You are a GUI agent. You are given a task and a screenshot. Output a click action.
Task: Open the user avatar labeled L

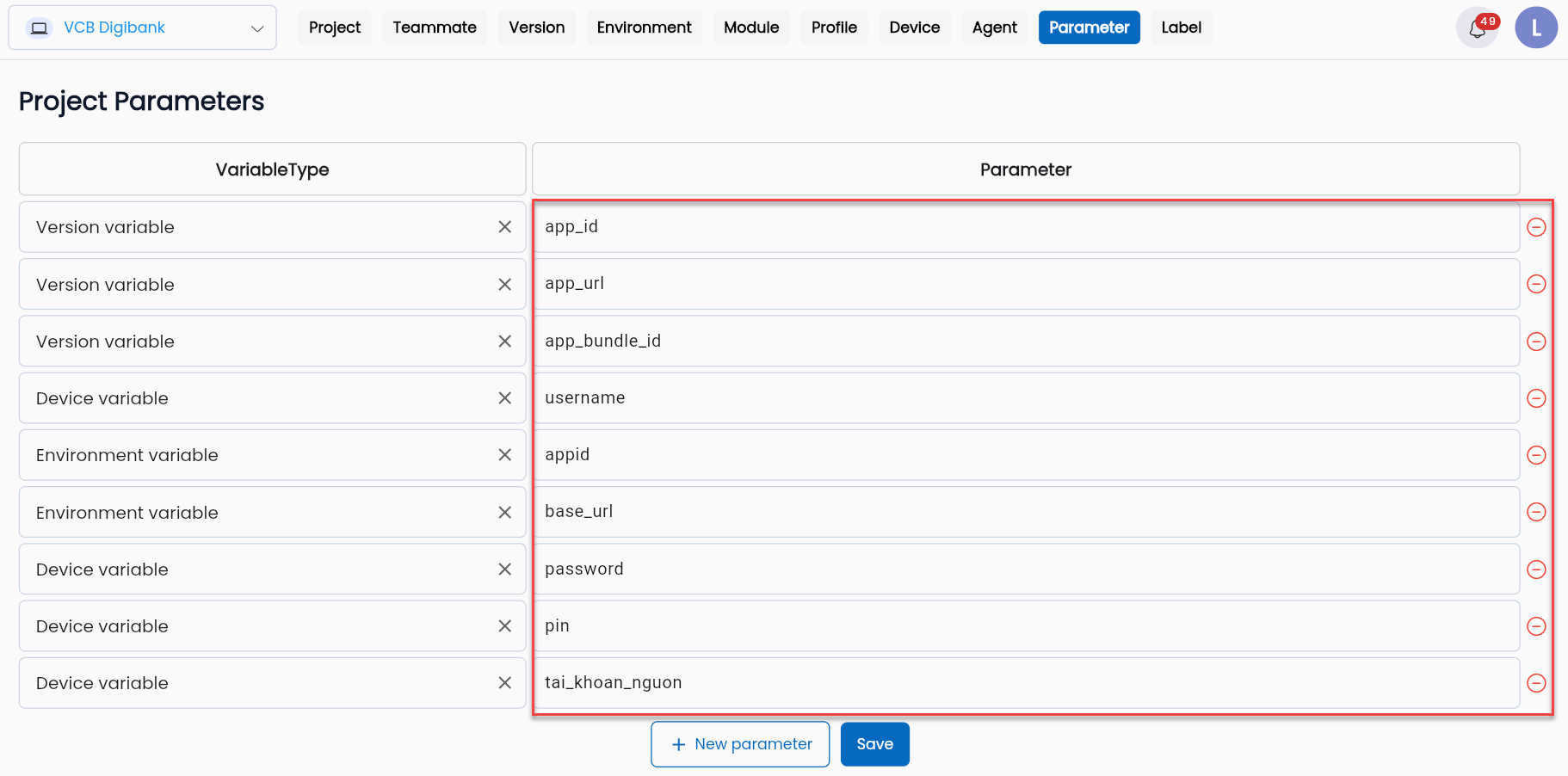click(x=1536, y=28)
